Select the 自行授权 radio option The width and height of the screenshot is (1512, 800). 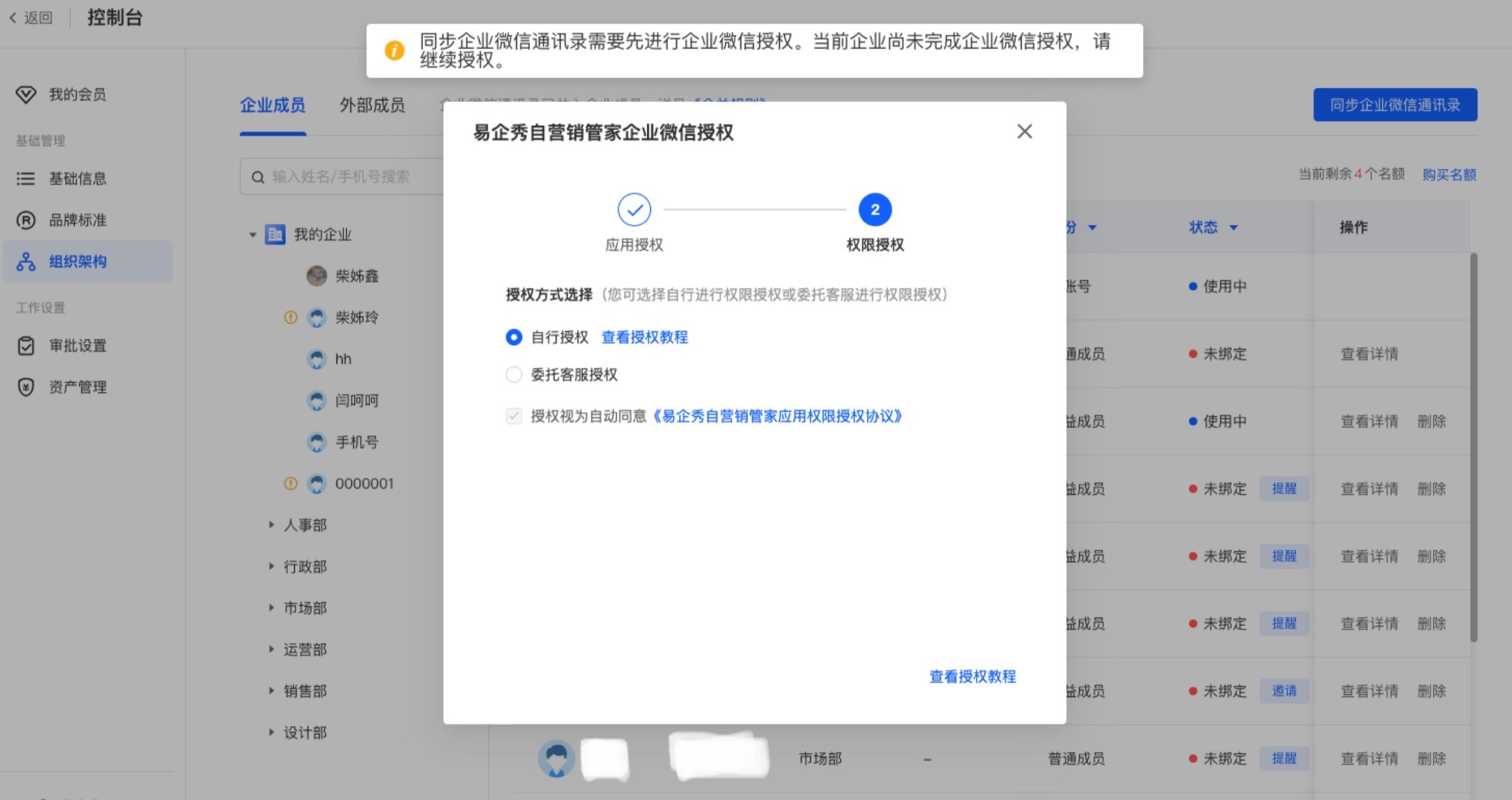click(514, 337)
